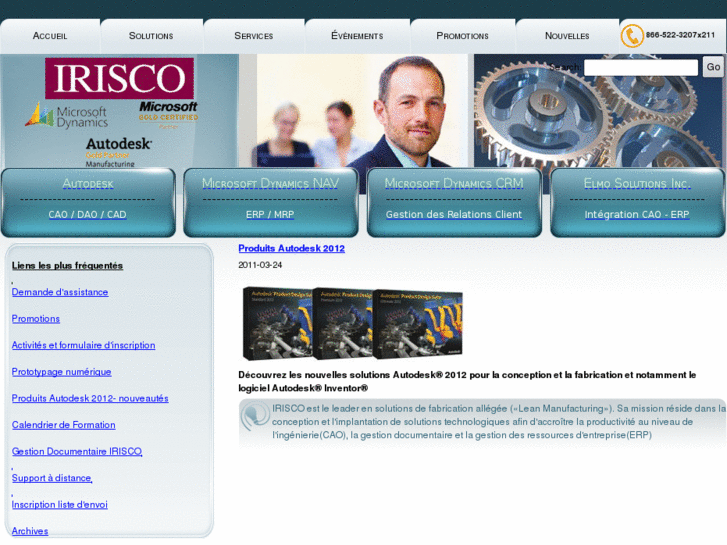Open the Services tab
This screenshot has width=727, height=545.
pyautogui.click(x=254, y=36)
